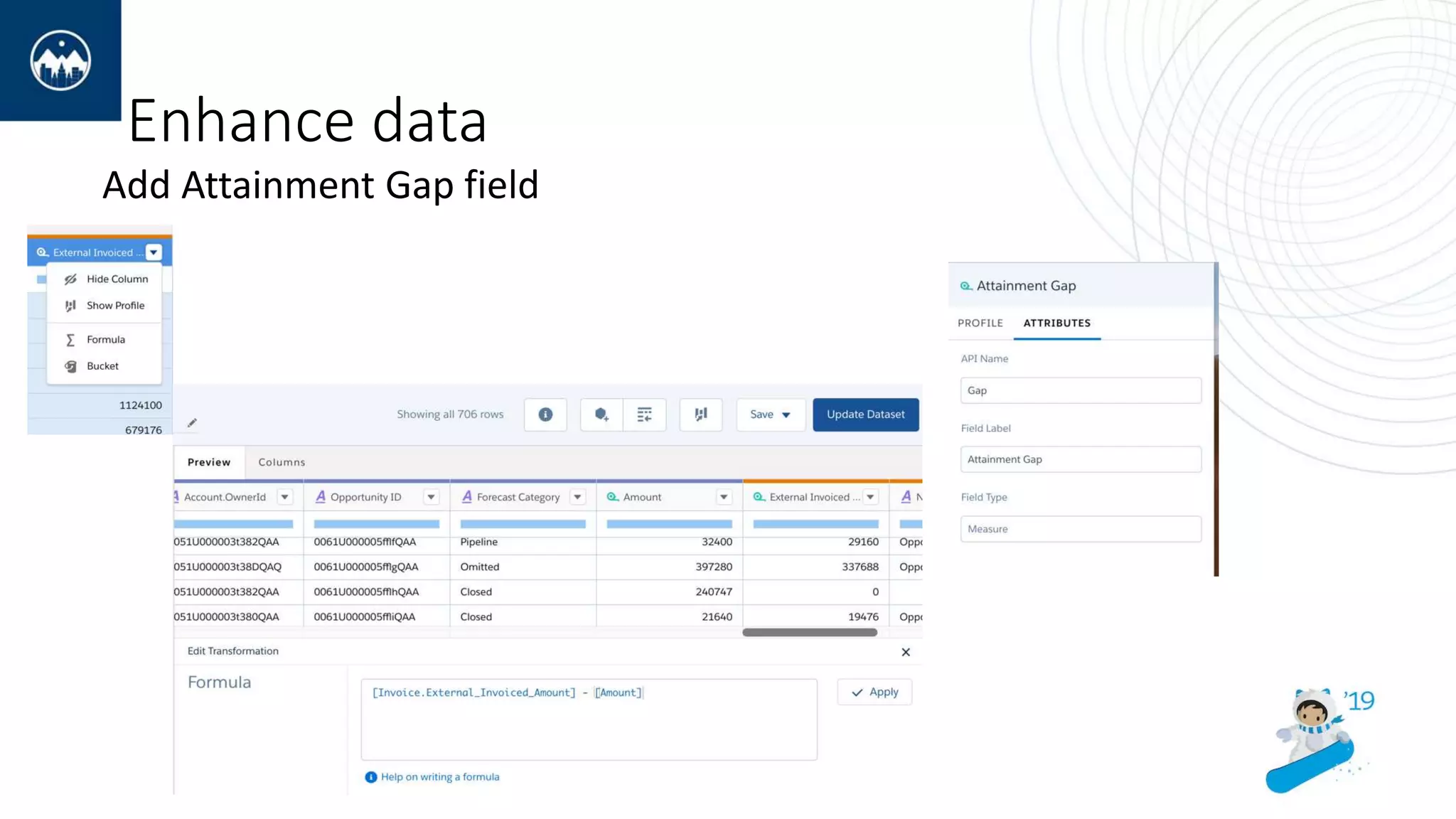
Task: Click the column profile chart icon button
Action: click(701, 414)
